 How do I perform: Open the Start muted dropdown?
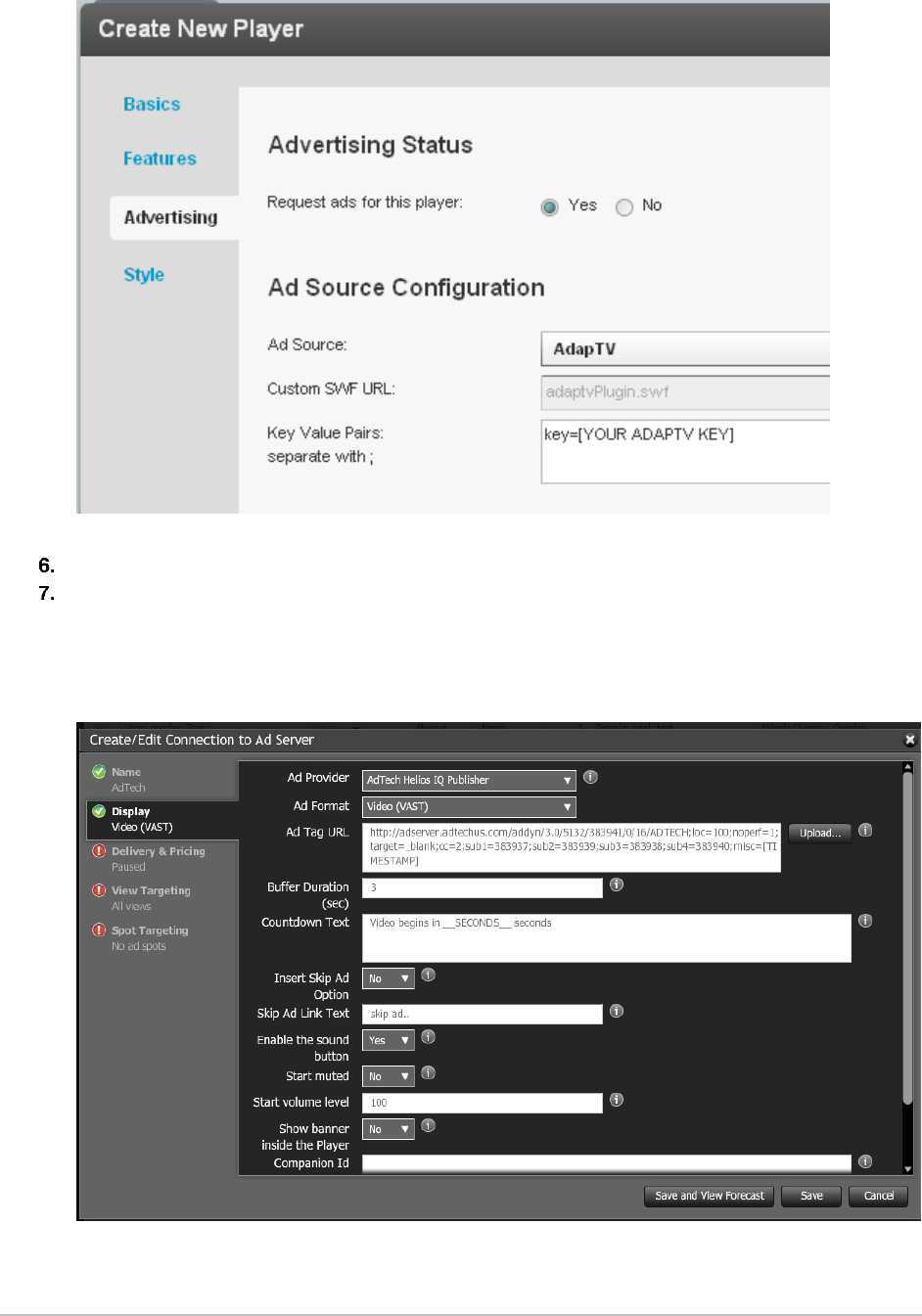[389, 1076]
